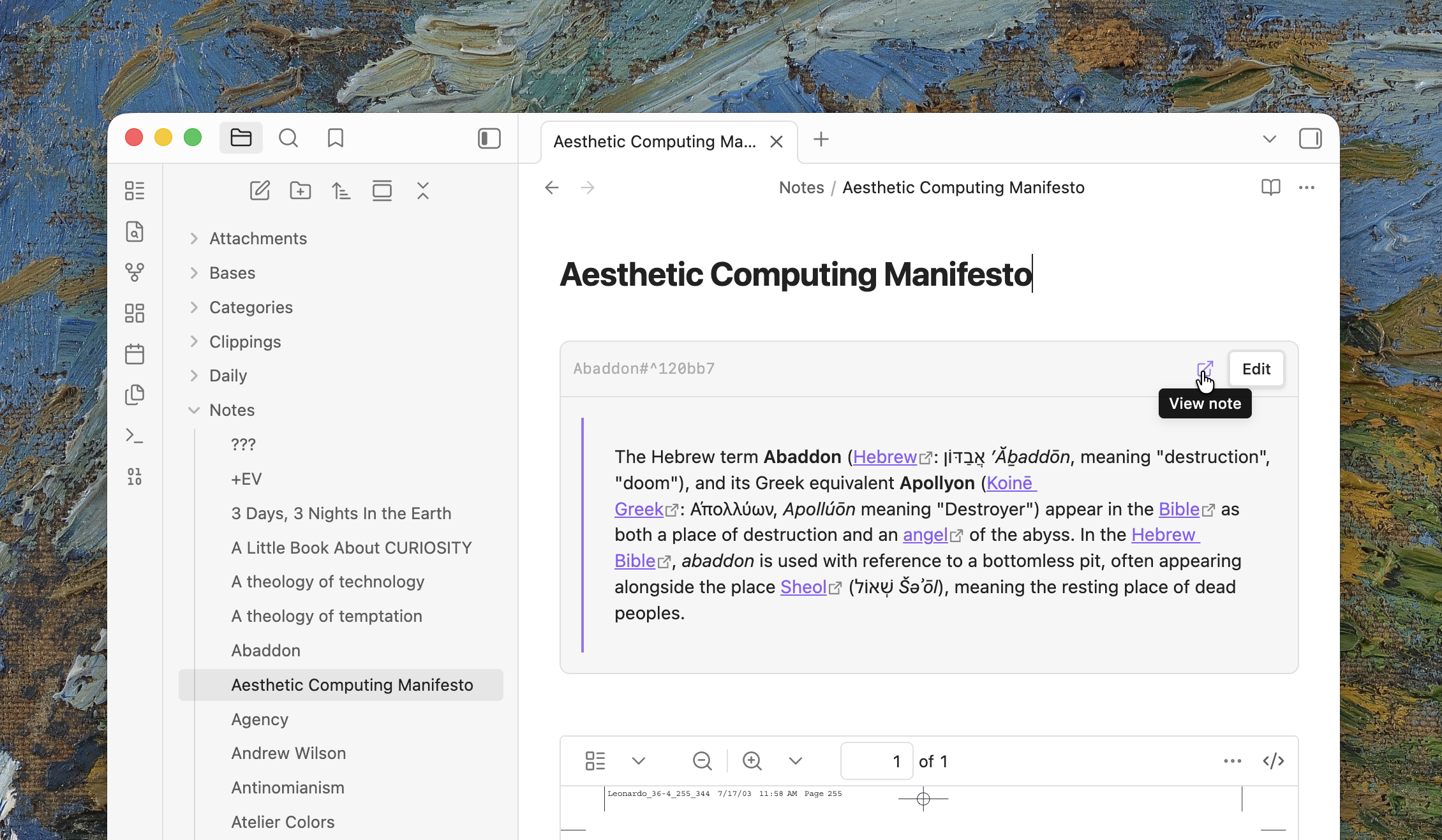Viewport: 1442px width, 840px height.
Task: Click the new note icon
Action: point(260,190)
